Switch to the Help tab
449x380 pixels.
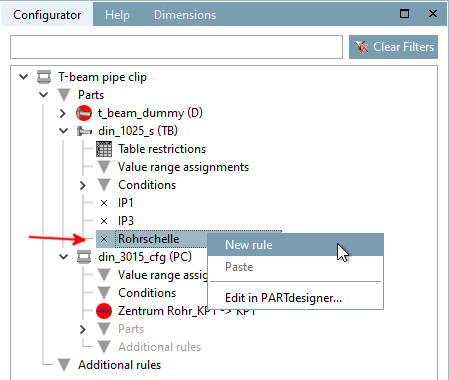pyautogui.click(x=117, y=15)
